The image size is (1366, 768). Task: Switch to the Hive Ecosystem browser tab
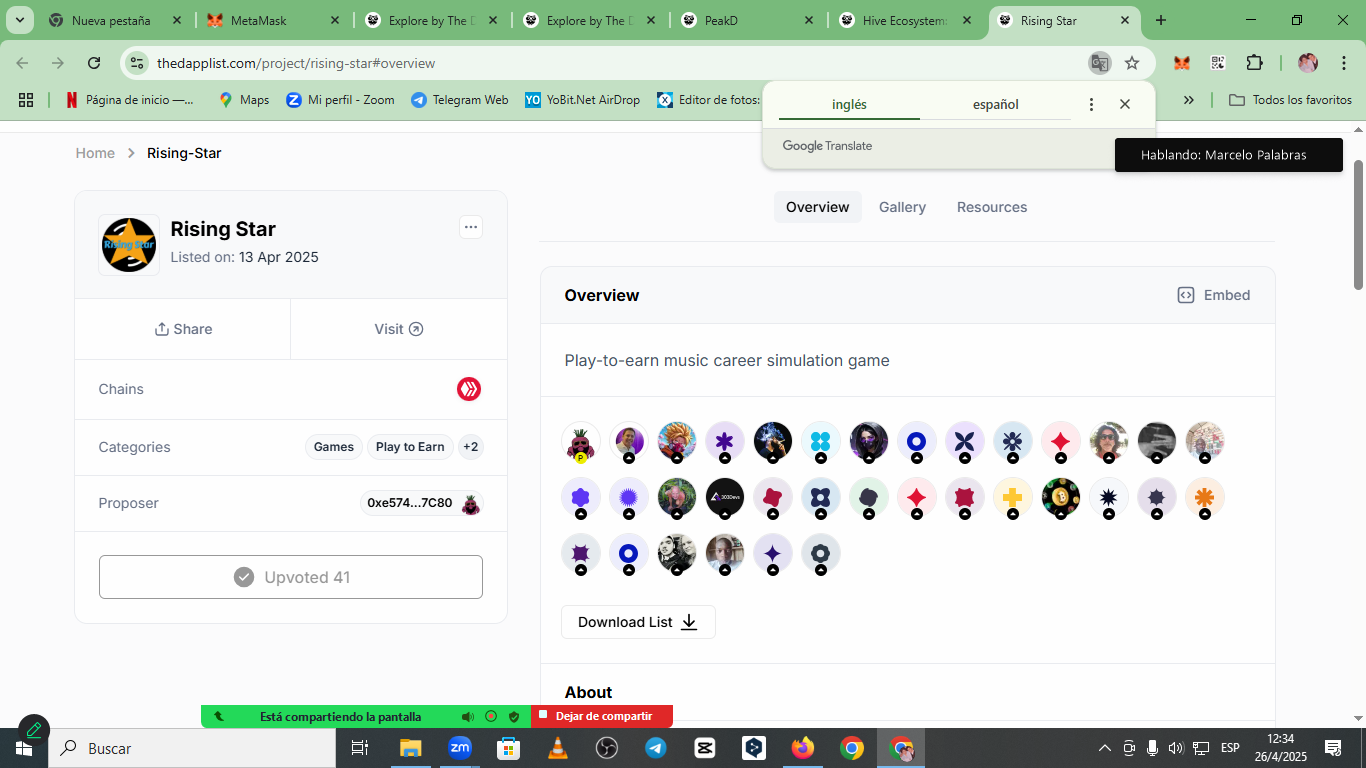coord(906,20)
